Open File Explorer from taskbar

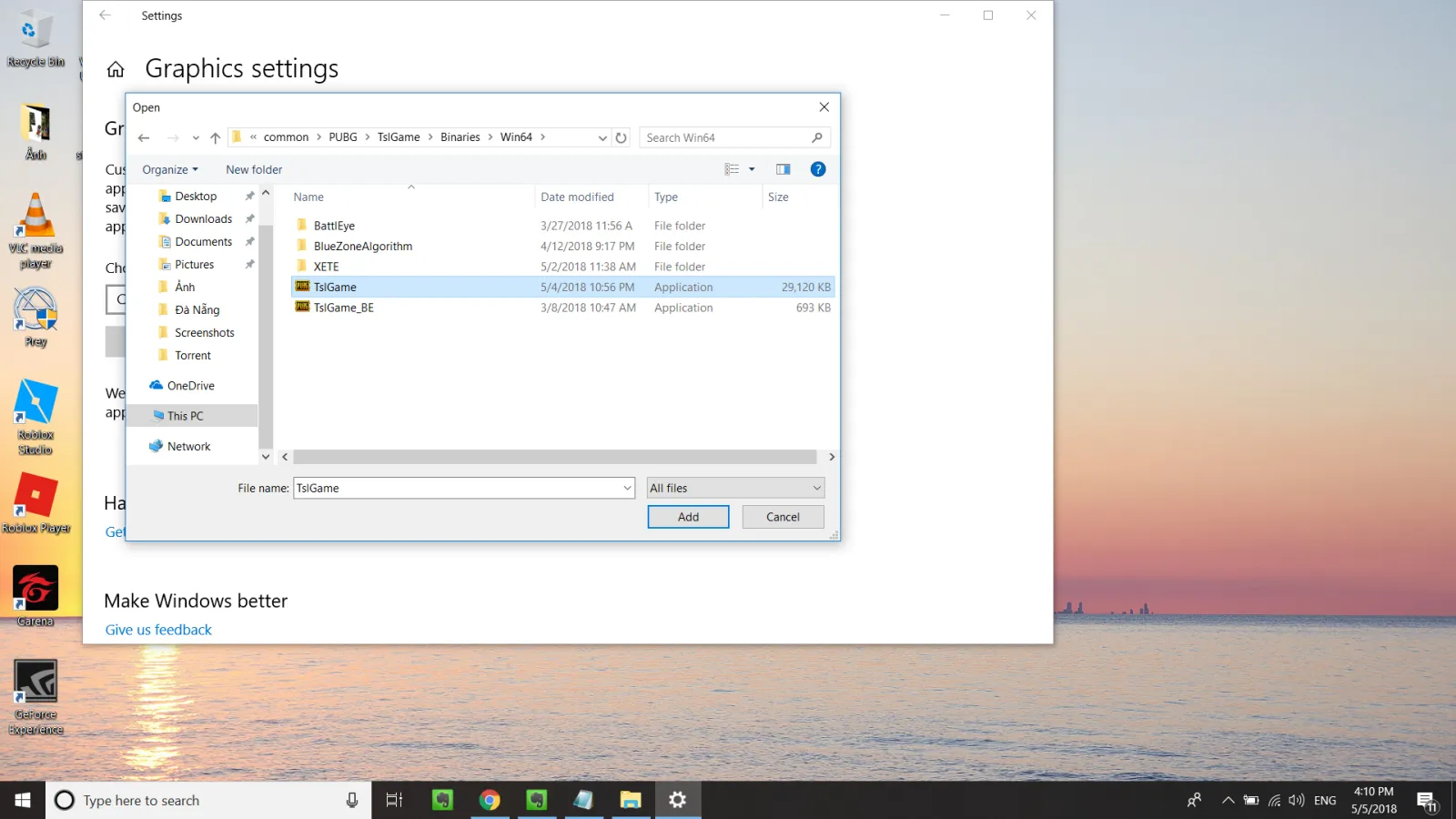631,800
